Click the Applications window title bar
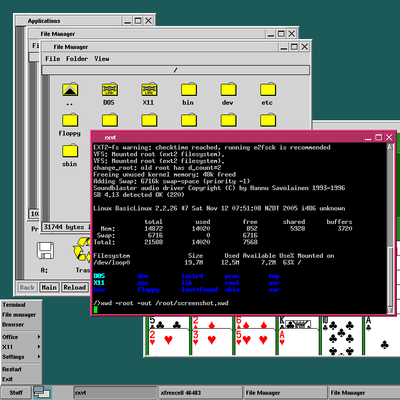Viewport: 400px width, 400px height. (69, 21)
